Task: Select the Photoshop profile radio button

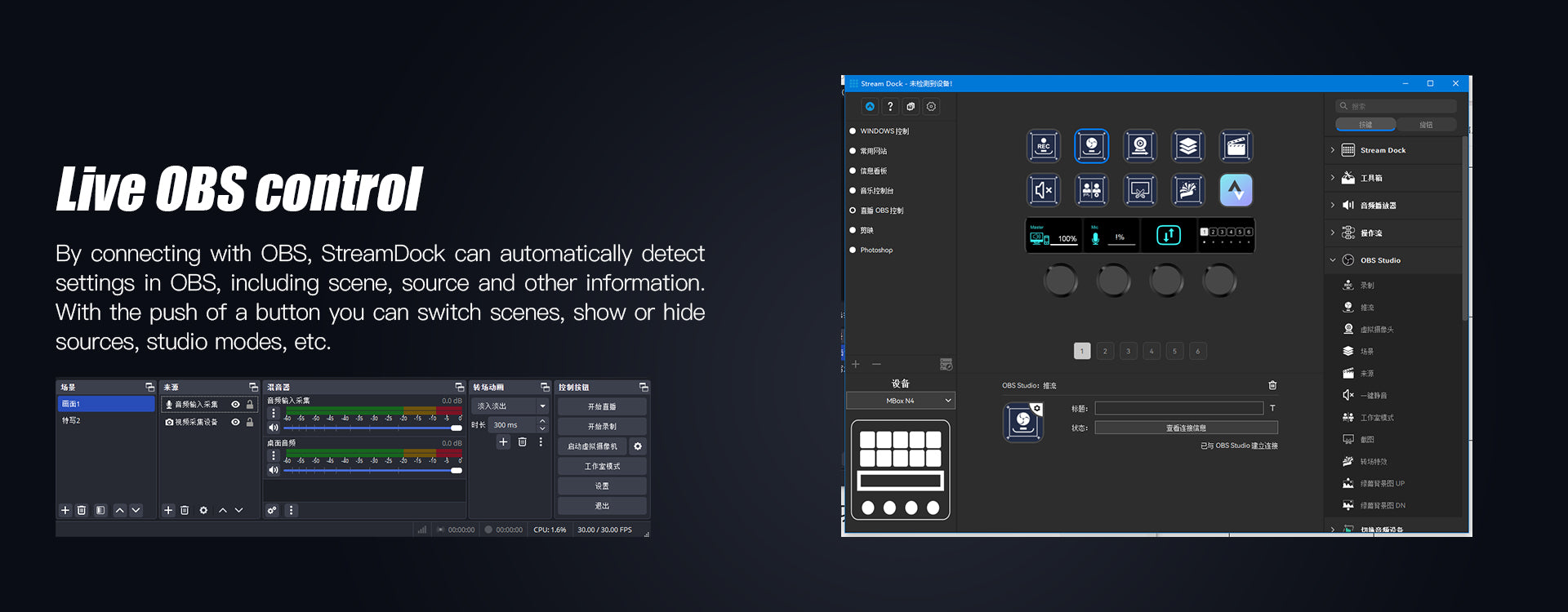Action: pyautogui.click(x=853, y=251)
